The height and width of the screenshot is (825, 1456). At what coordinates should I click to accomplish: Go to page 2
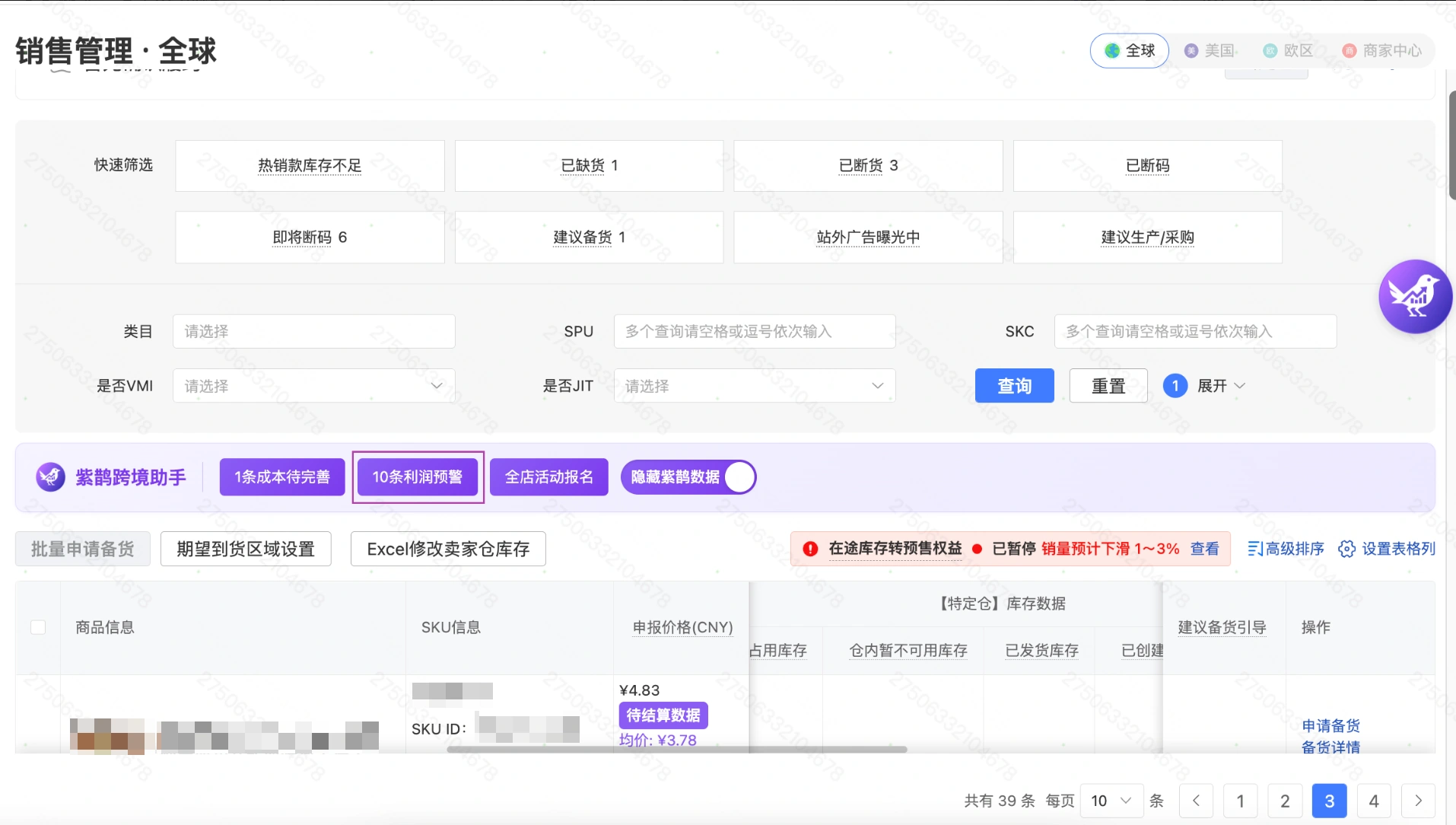pyautogui.click(x=1285, y=801)
